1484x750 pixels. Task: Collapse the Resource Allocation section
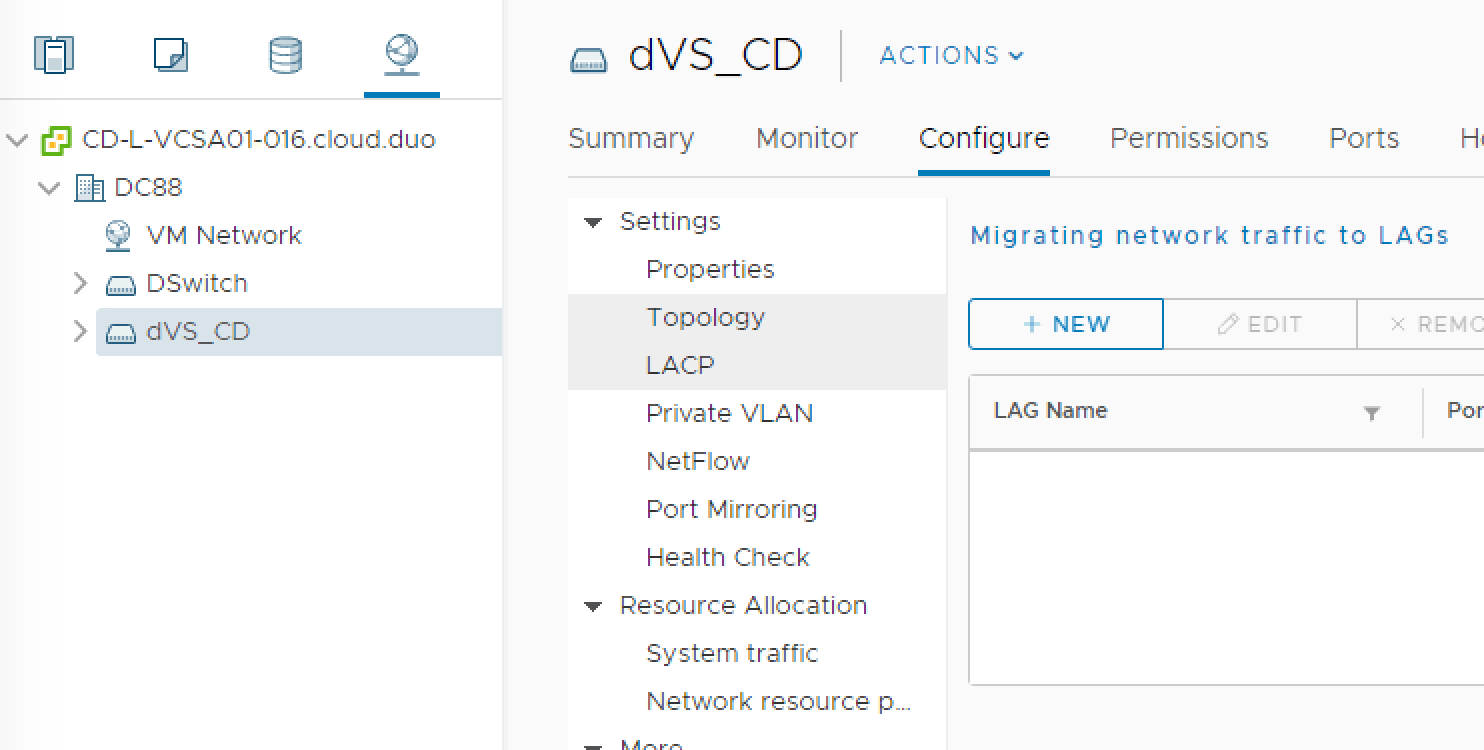click(x=594, y=605)
